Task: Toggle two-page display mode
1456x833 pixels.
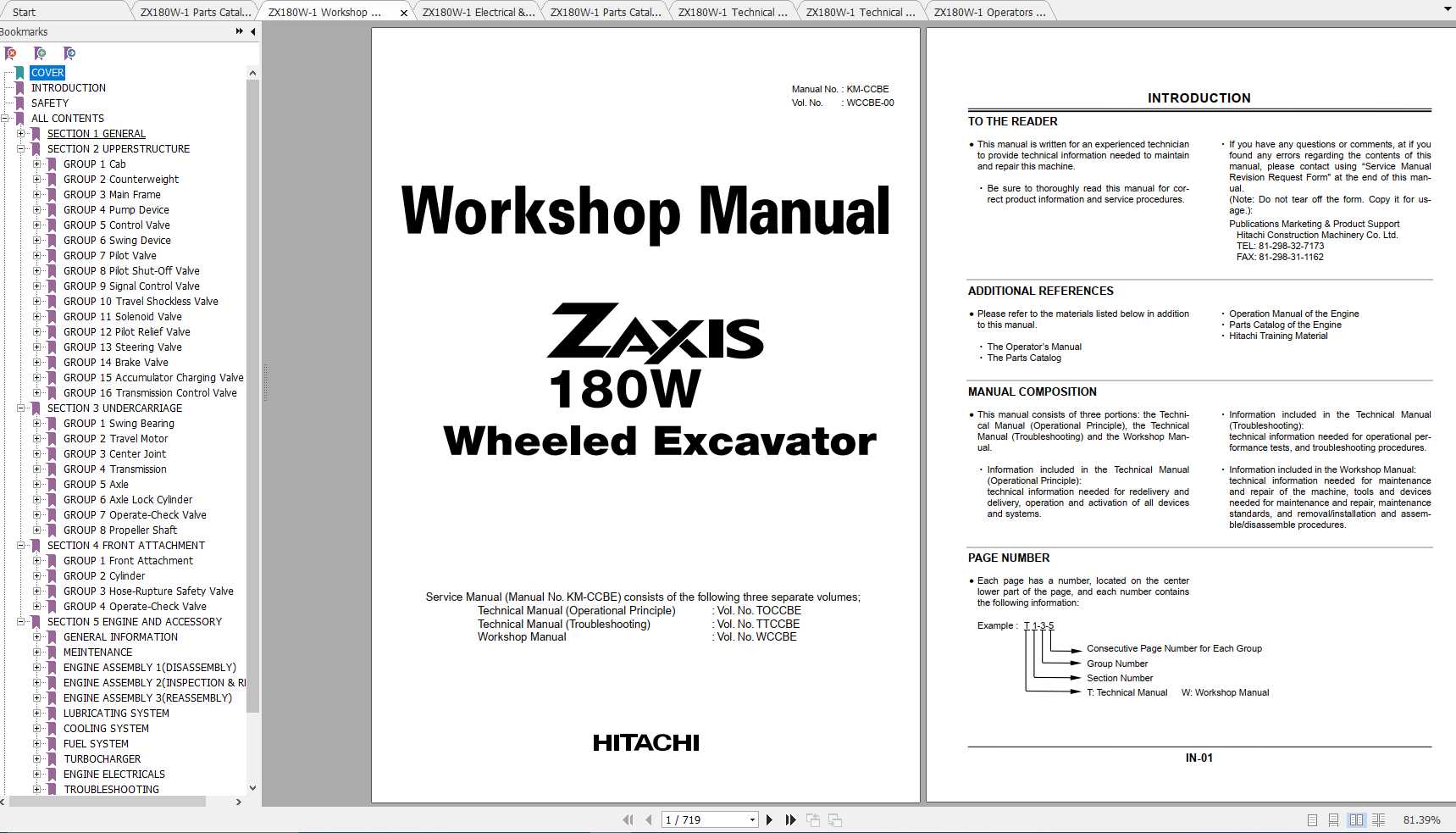Action: click(x=1358, y=820)
